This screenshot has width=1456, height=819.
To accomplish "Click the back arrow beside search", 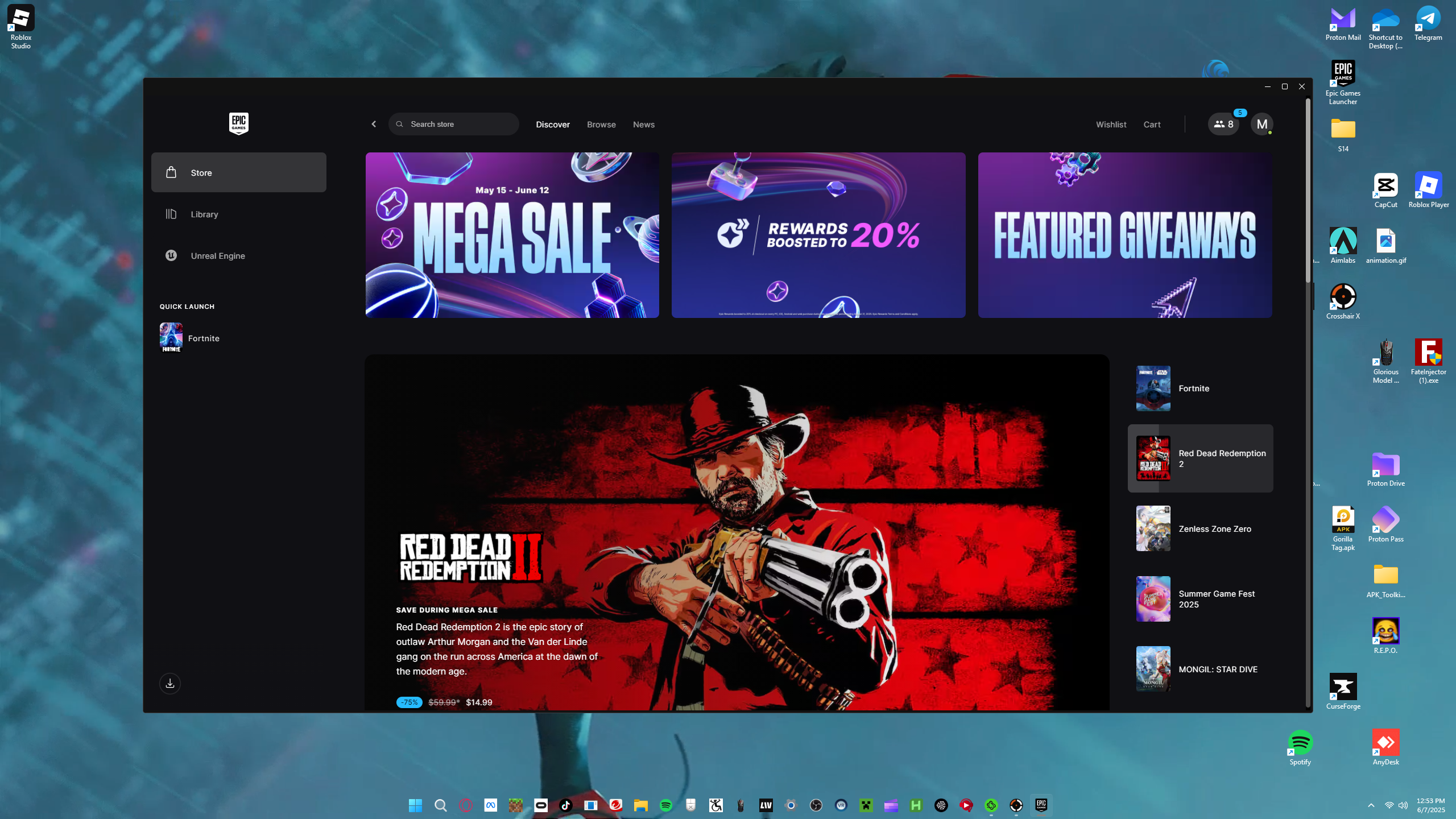I will point(374,124).
